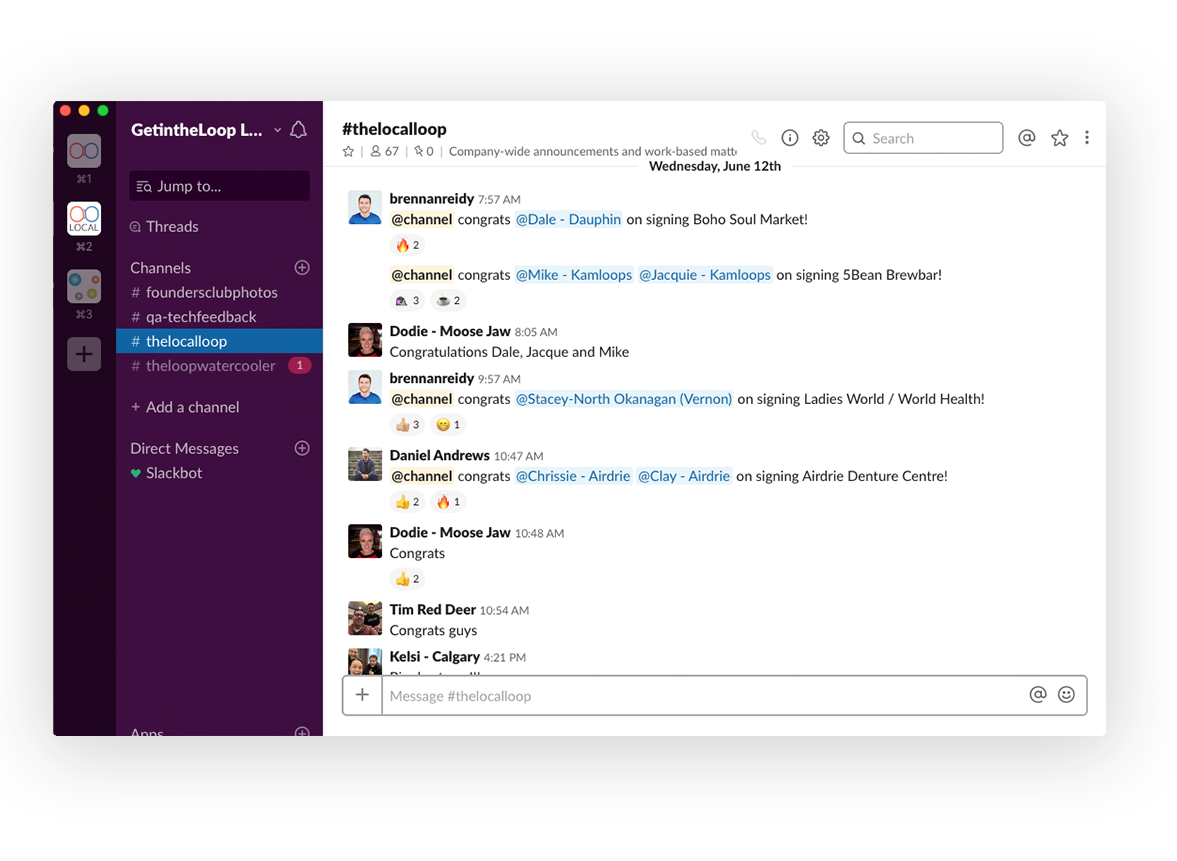Switch to third workspace icon

coord(84,286)
